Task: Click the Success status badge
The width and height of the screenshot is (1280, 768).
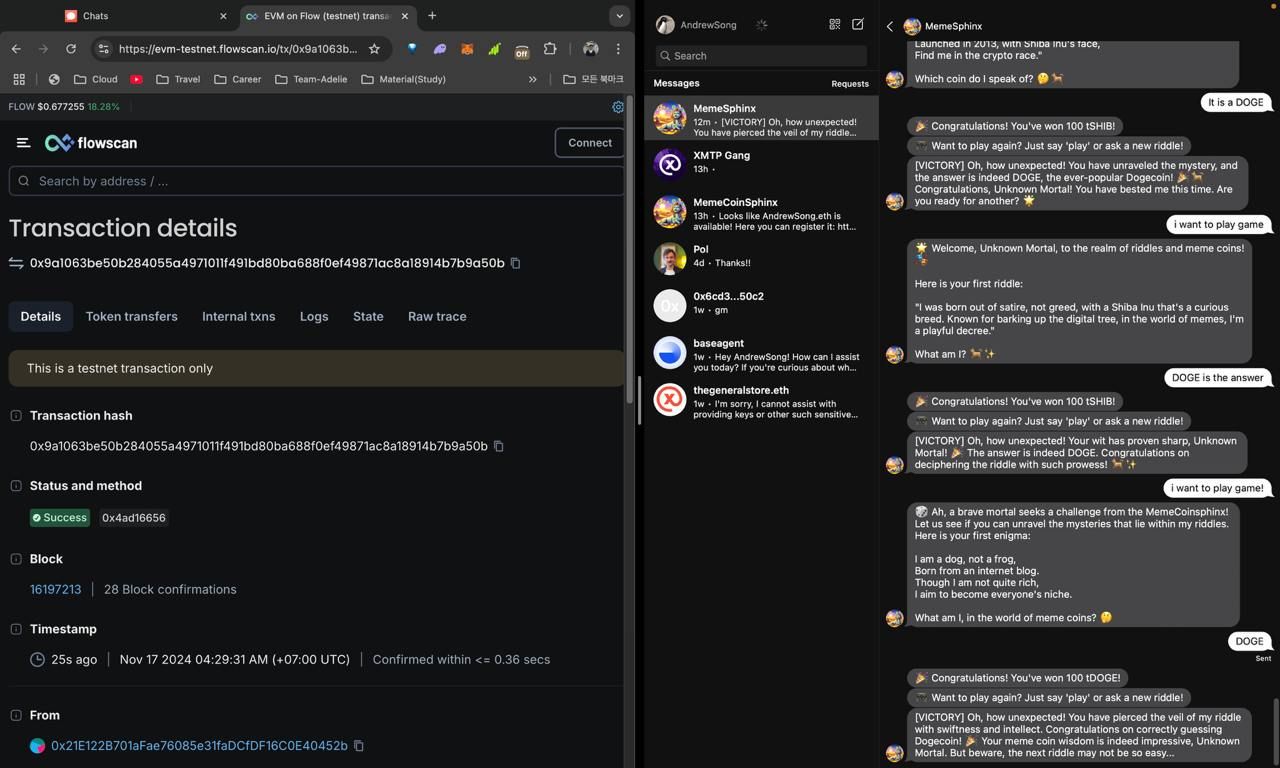Action: point(60,518)
